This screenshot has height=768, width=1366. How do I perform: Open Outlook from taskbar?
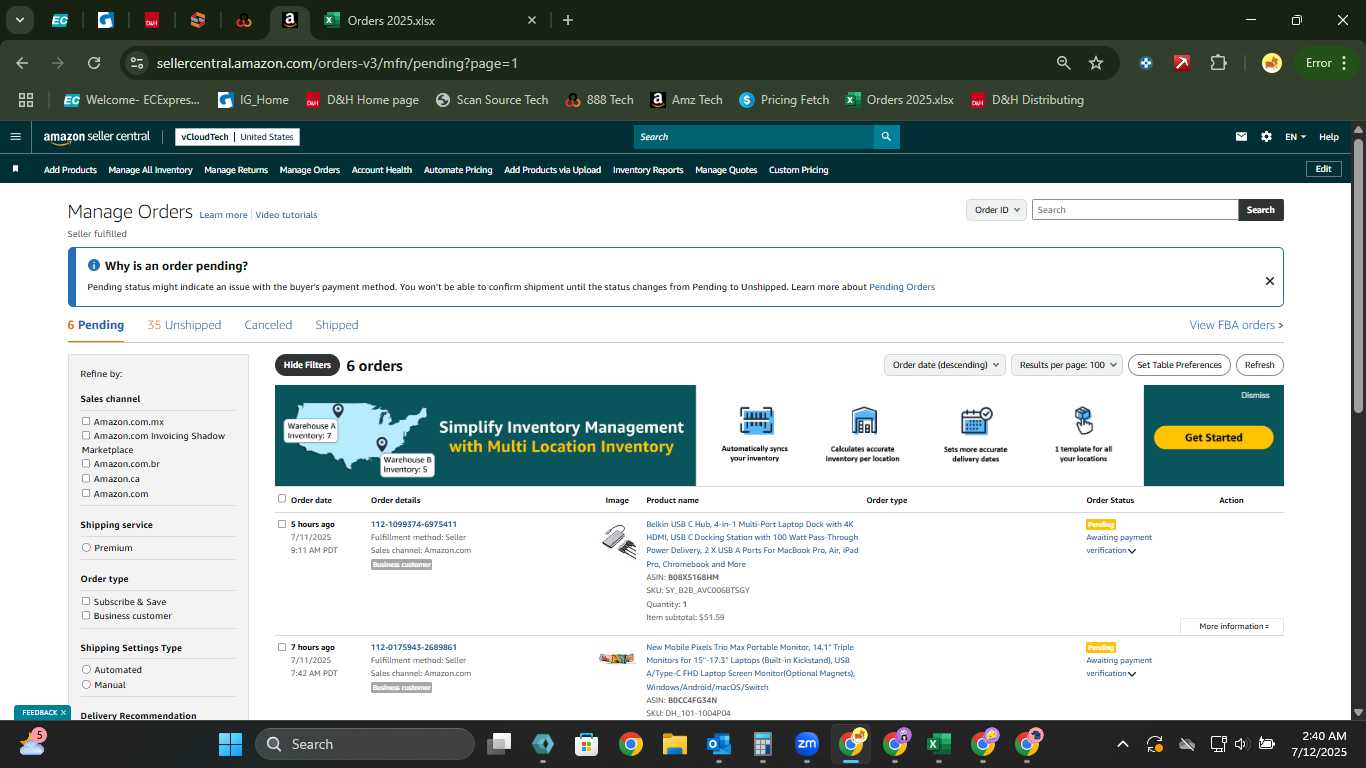click(718, 744)
